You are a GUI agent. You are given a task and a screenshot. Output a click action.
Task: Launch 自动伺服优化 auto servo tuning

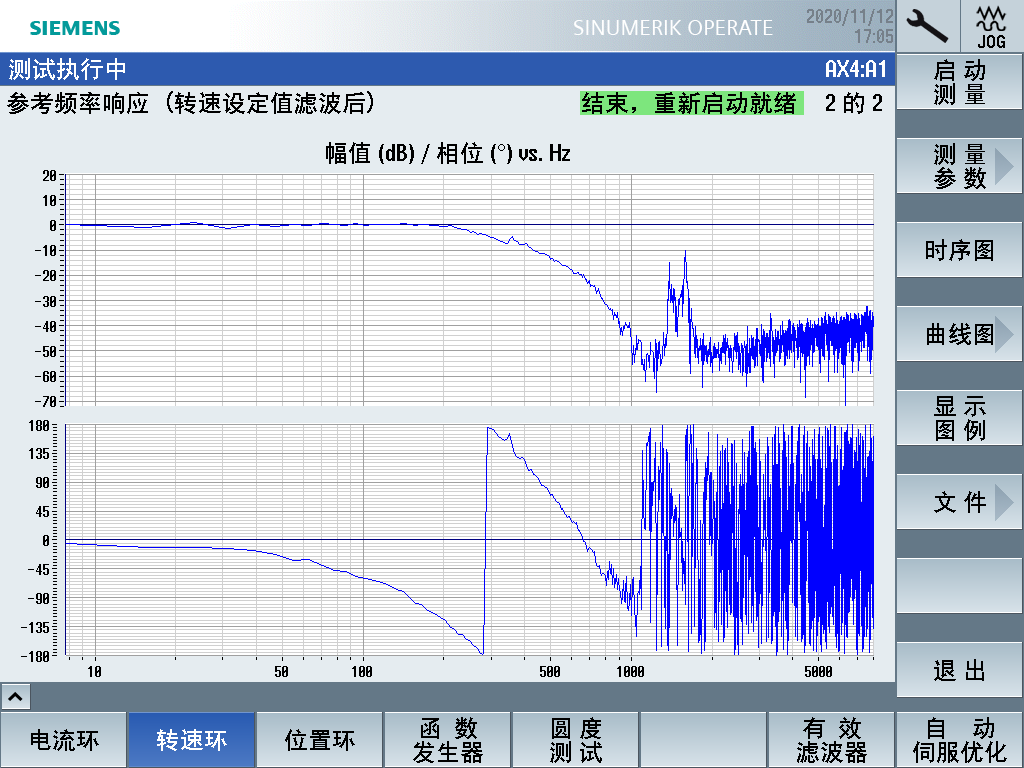point(959,740)
